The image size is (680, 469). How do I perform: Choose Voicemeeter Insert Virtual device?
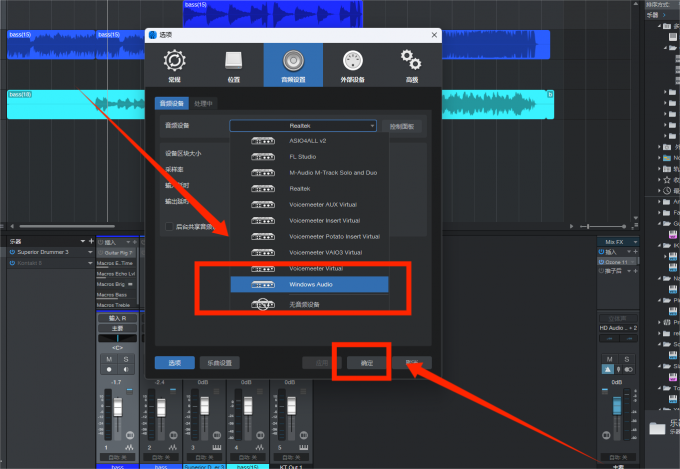pos(309,220)
